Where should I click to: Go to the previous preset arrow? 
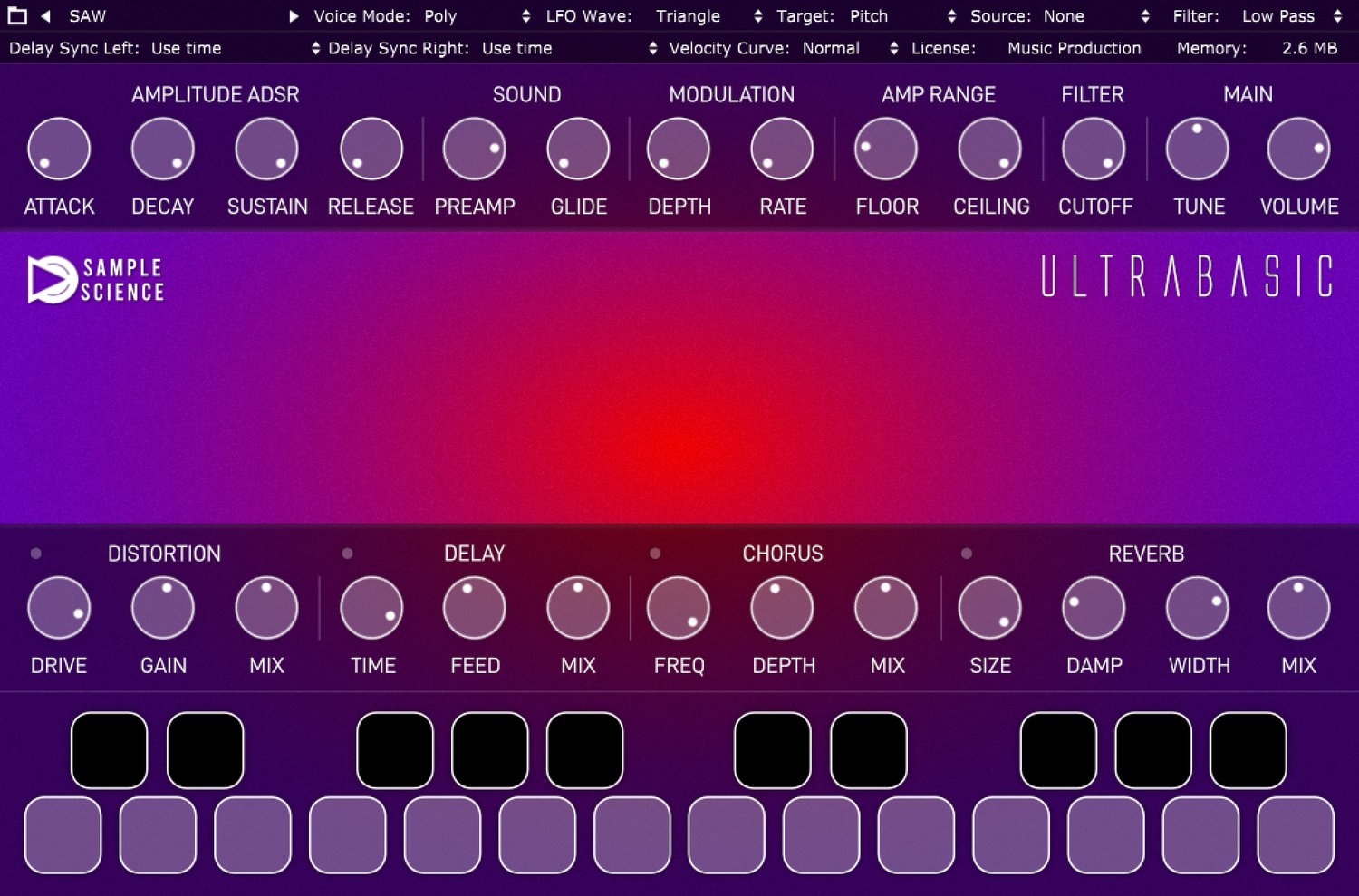pos(45,16)
